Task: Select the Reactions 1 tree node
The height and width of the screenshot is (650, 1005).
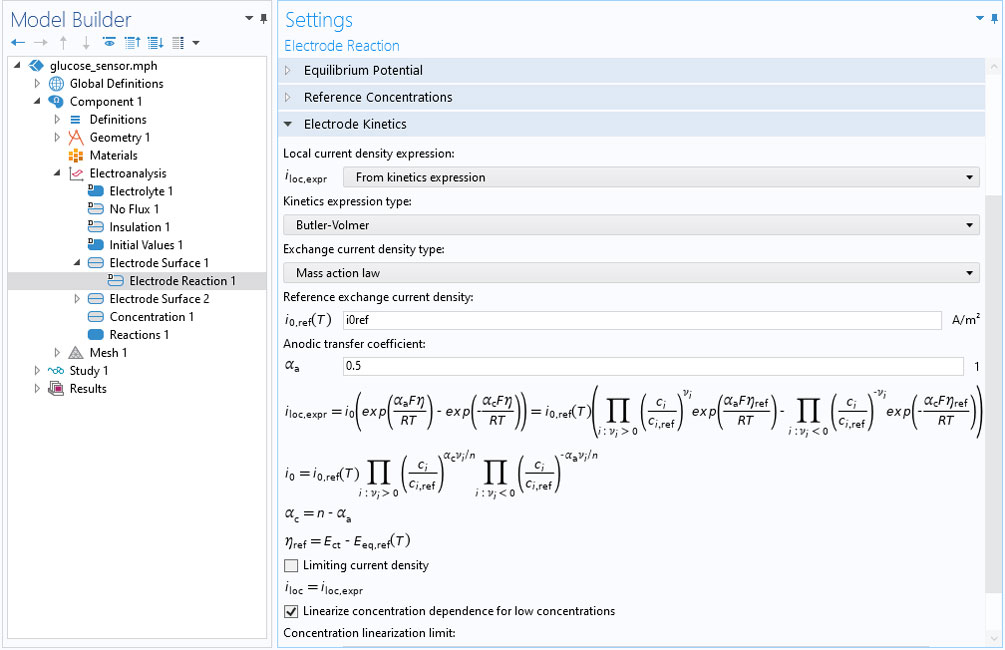Action: coord(139,335)
